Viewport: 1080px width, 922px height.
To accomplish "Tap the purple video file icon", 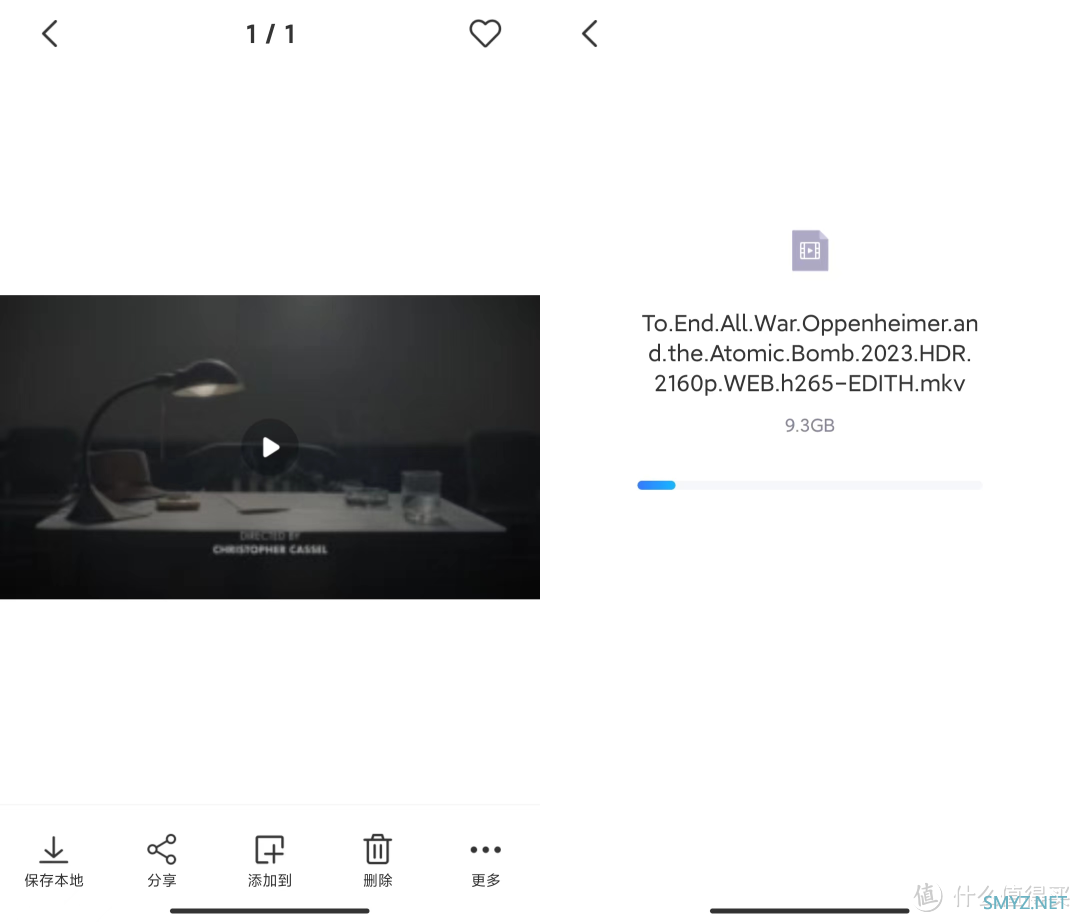I will click(x=810, y=251).
